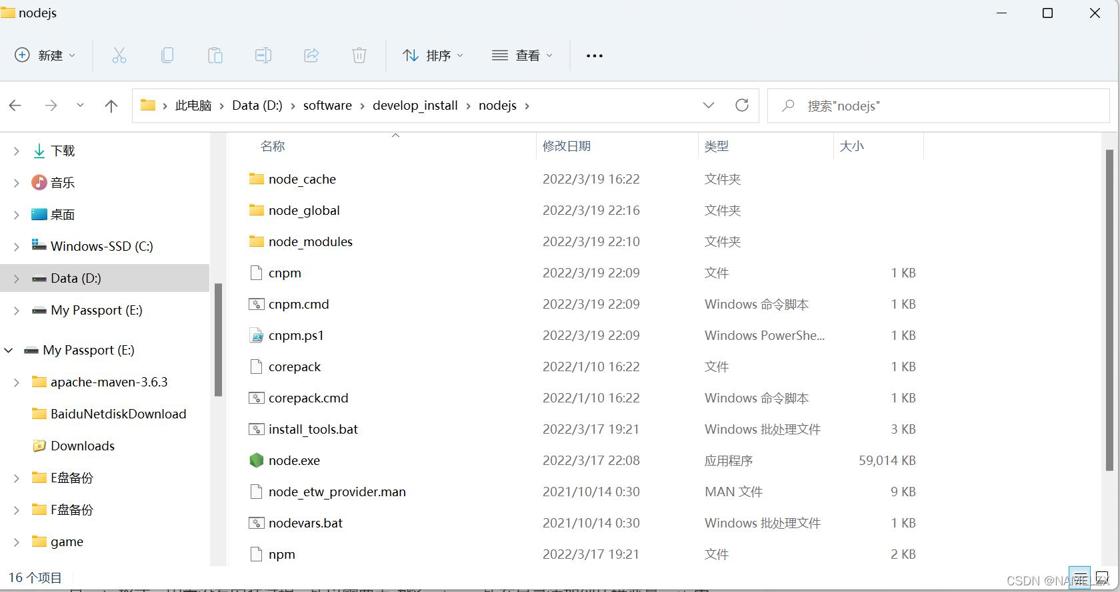Open the 新建 (New) dropdown

click(x=45, y=55)
